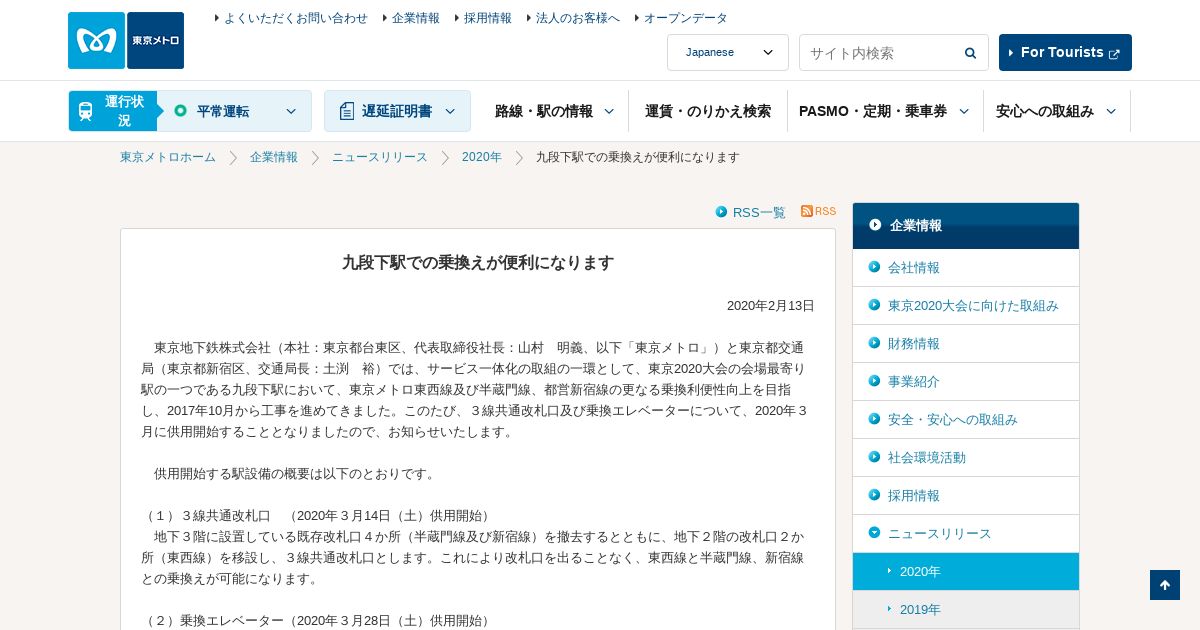
Task: Click the 企業情報 sidebar header
Action: pos(966,225)
